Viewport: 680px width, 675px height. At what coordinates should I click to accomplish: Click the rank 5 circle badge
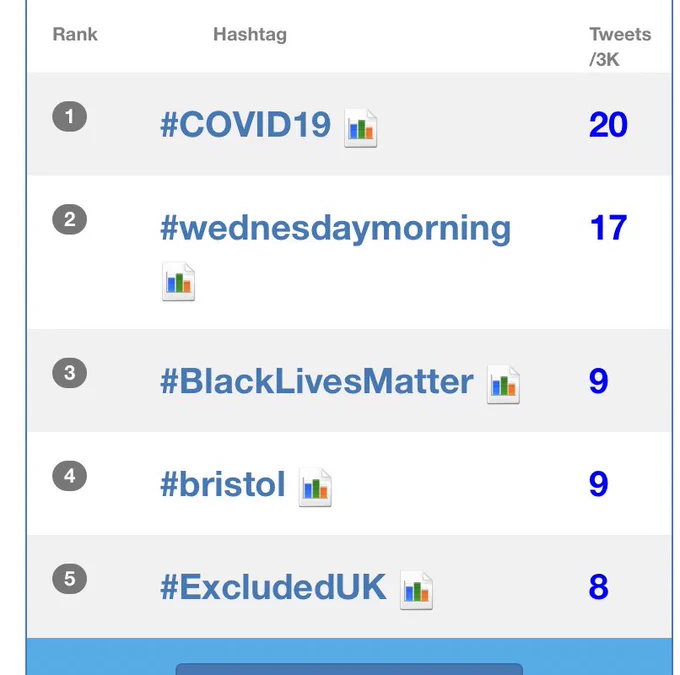pyautogui.click(x=69, y=578)
